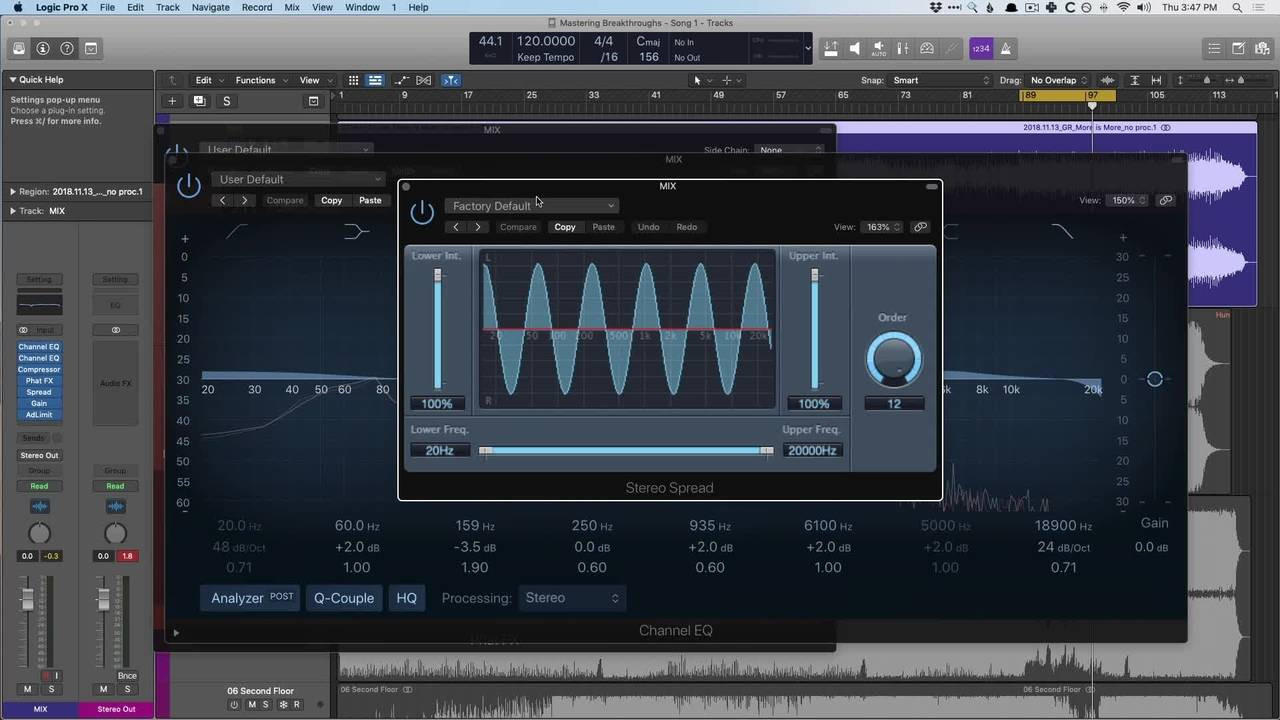The height and width of the screenshot is (720, 1280).
Task: Expand the Processing Stereo dropdown
Action: (572, 598)
